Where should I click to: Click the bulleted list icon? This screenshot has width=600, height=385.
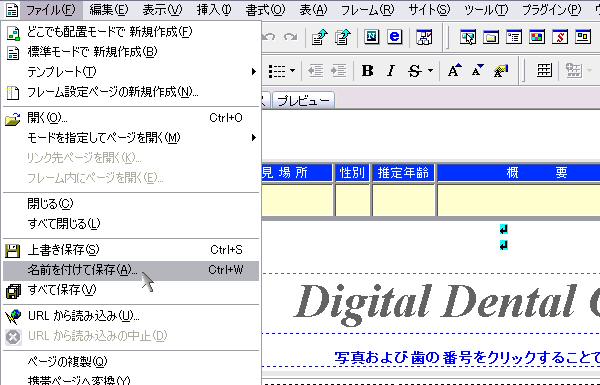pyautogui.click(x=277, y=71)
